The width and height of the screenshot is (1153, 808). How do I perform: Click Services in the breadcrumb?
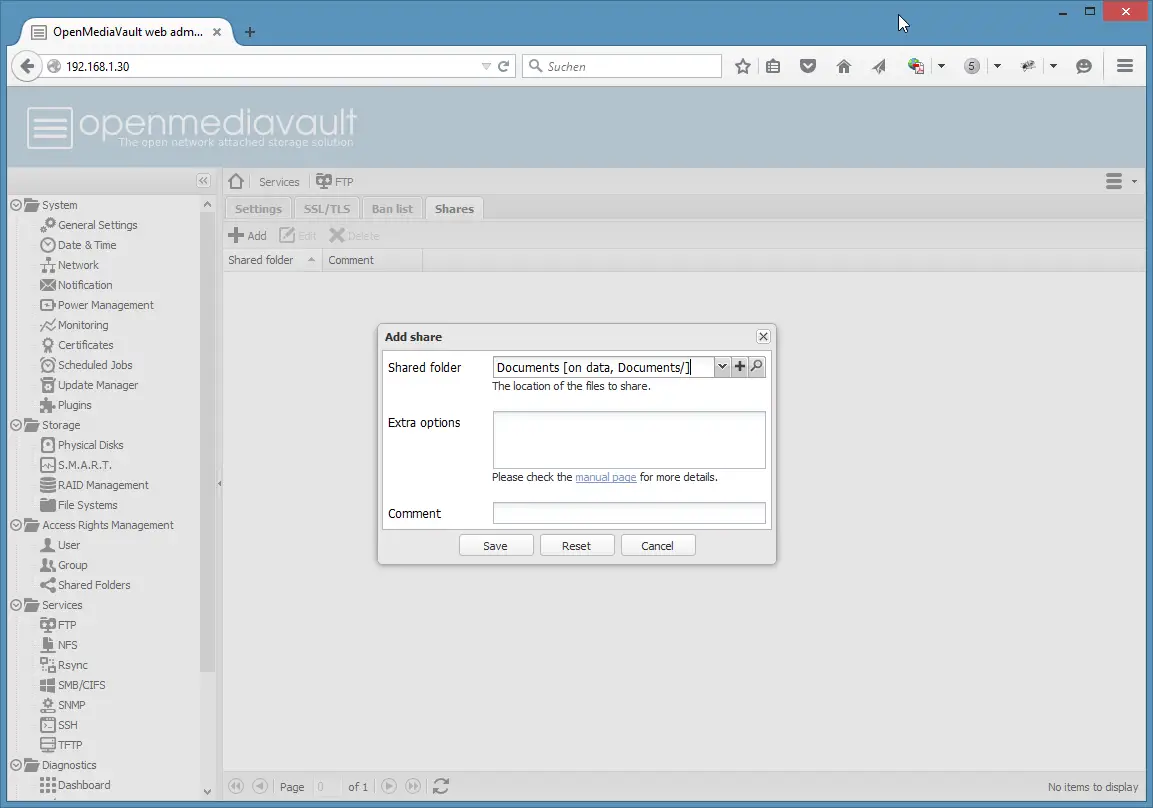[279, 182]
